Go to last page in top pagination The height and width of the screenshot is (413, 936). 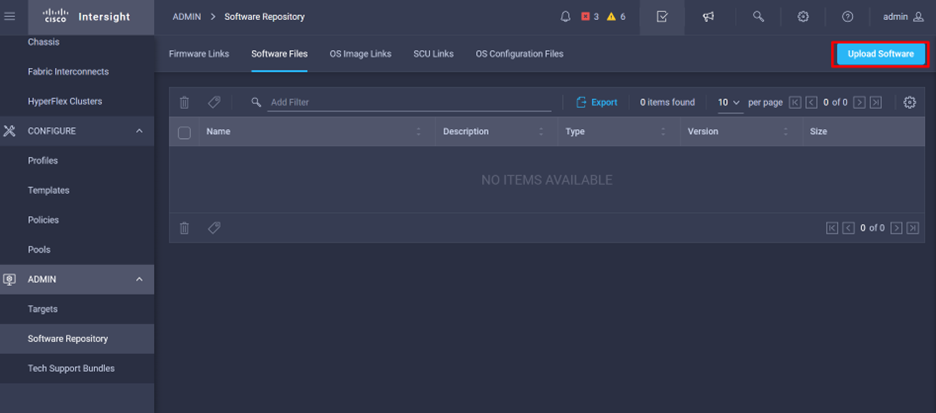pyautogui.click(x=875, y=103)
